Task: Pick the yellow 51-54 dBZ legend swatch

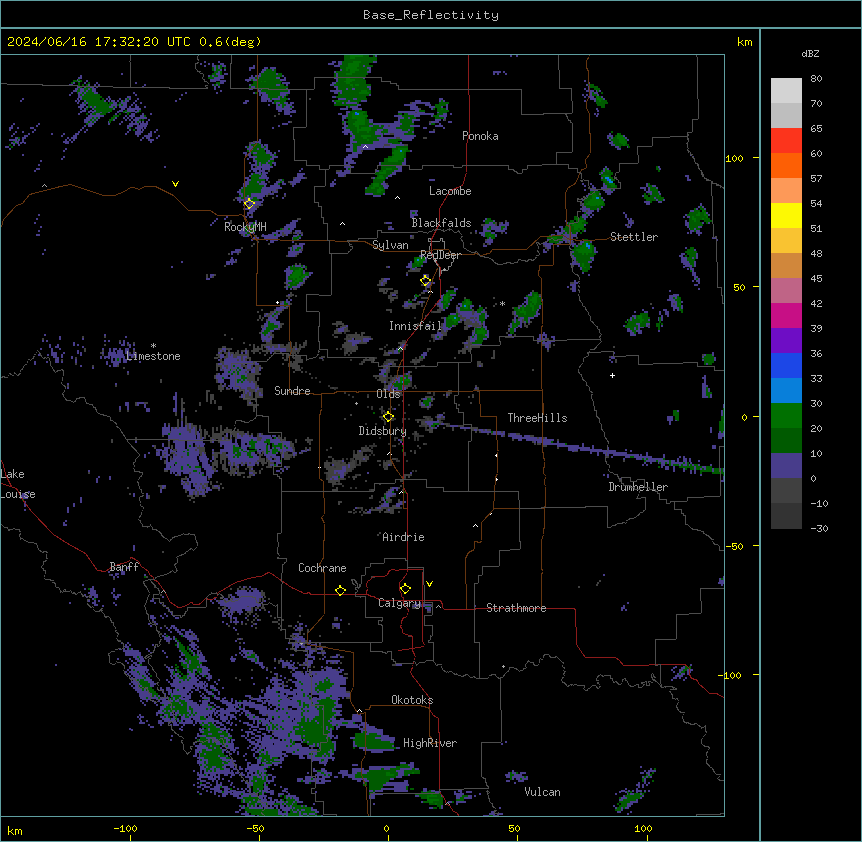Action: pyautogui.click(x=786, y=215)
